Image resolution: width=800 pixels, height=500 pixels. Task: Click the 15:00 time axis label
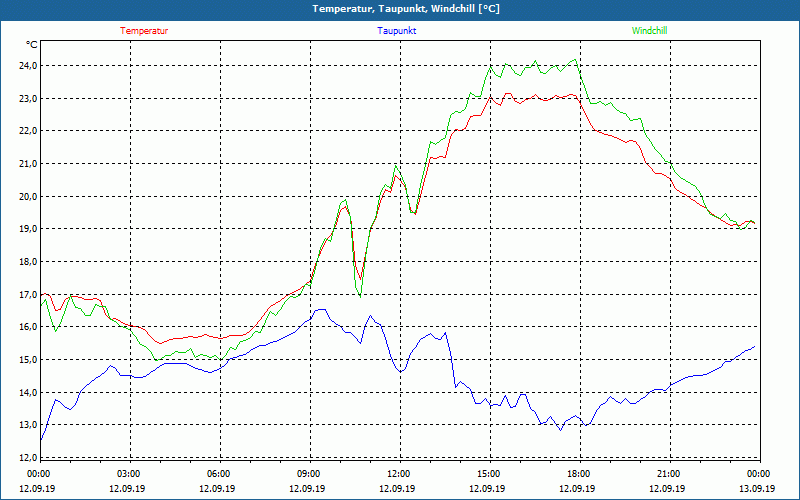[489, 474]
